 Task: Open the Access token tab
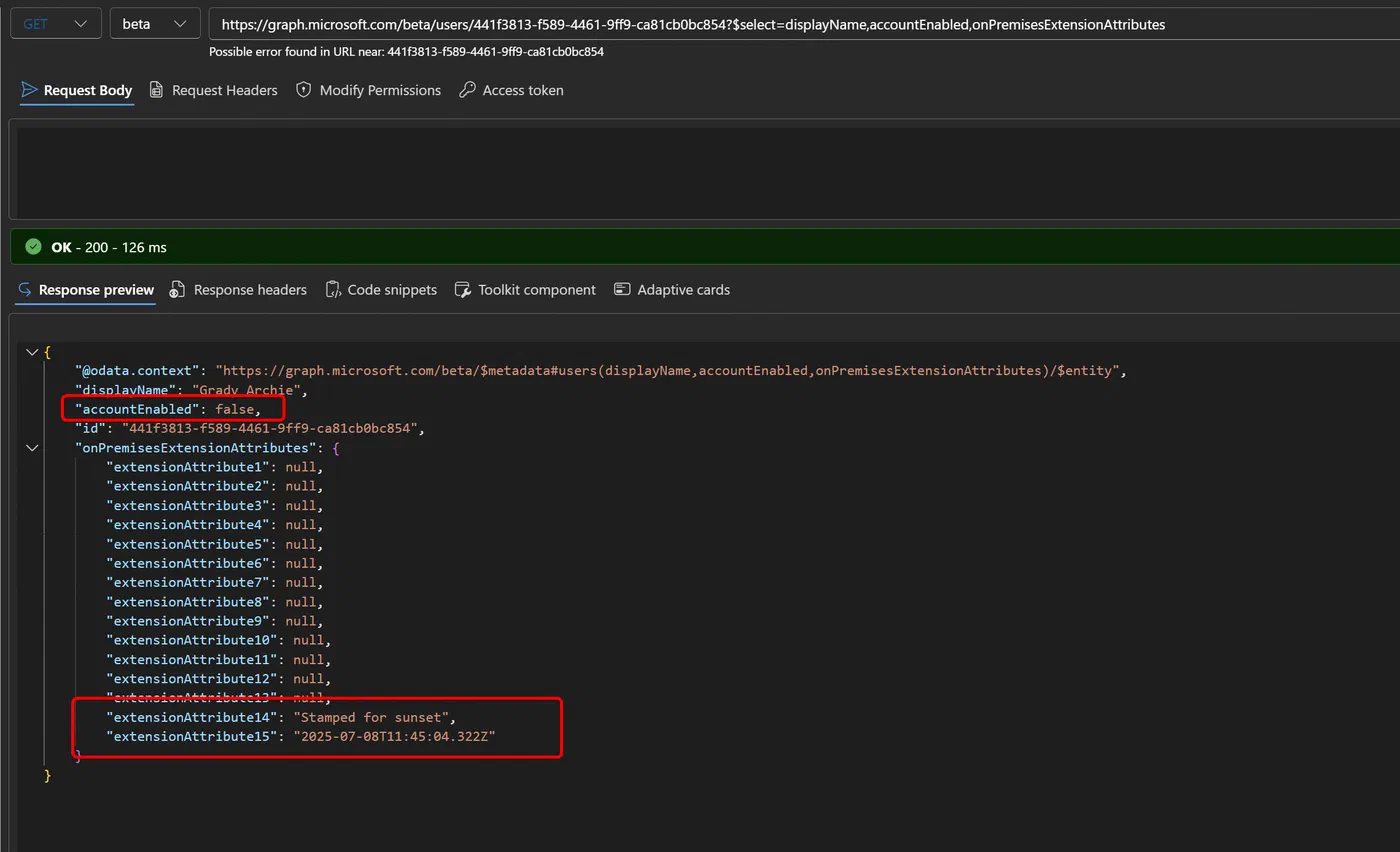[511, 90]
